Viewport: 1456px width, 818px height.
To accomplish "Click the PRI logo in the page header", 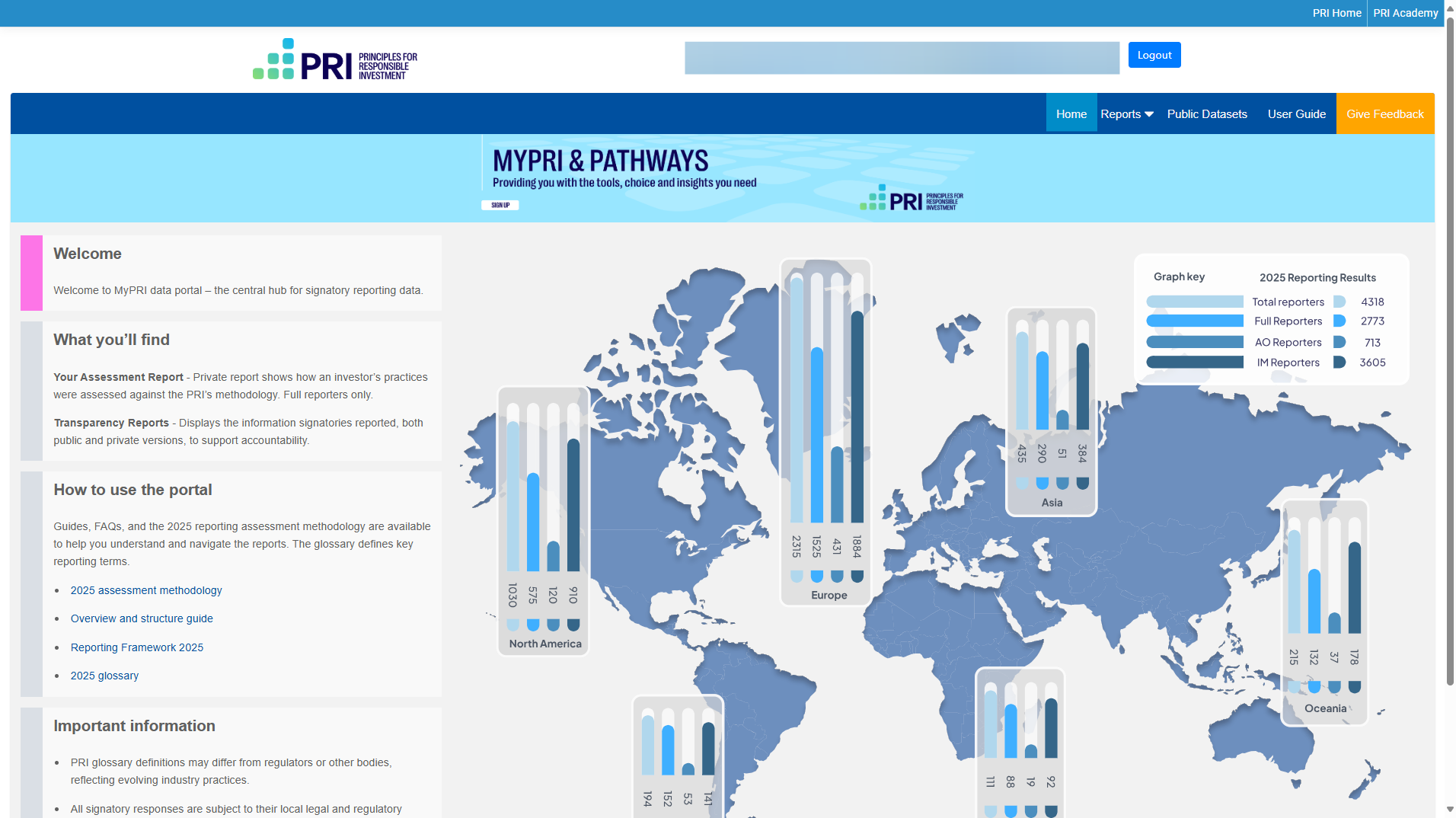I will point(335,59).
